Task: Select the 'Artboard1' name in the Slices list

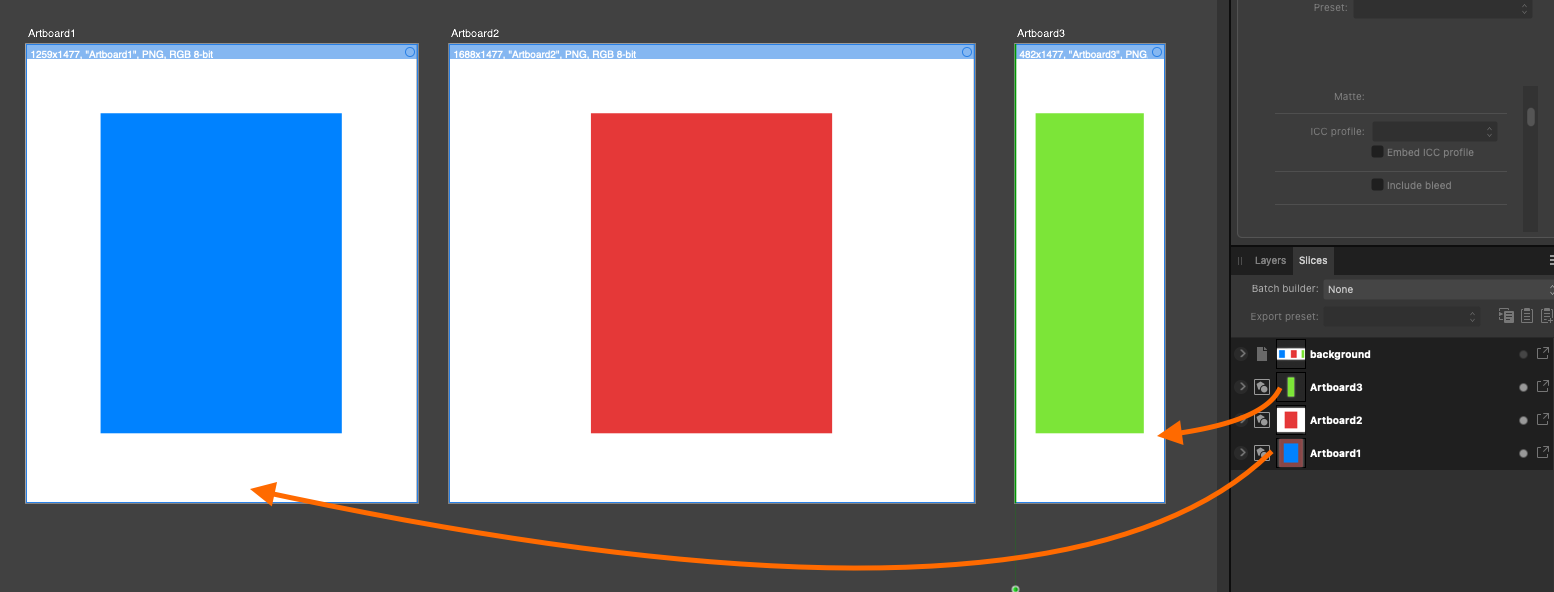Action: coord(1336,453)
